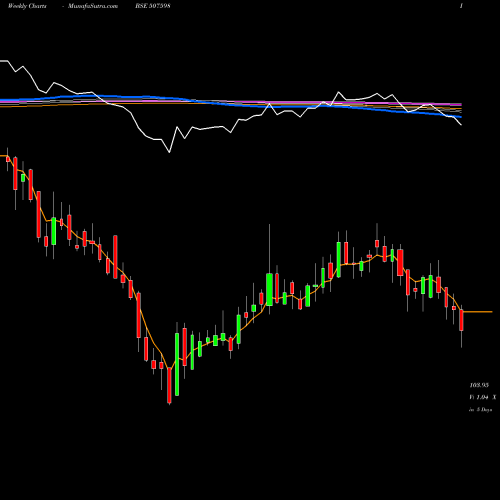Click the lowest red candlestick at the chart bottom
This screenshot has width=500, height=500.
(x=169, y=385)
